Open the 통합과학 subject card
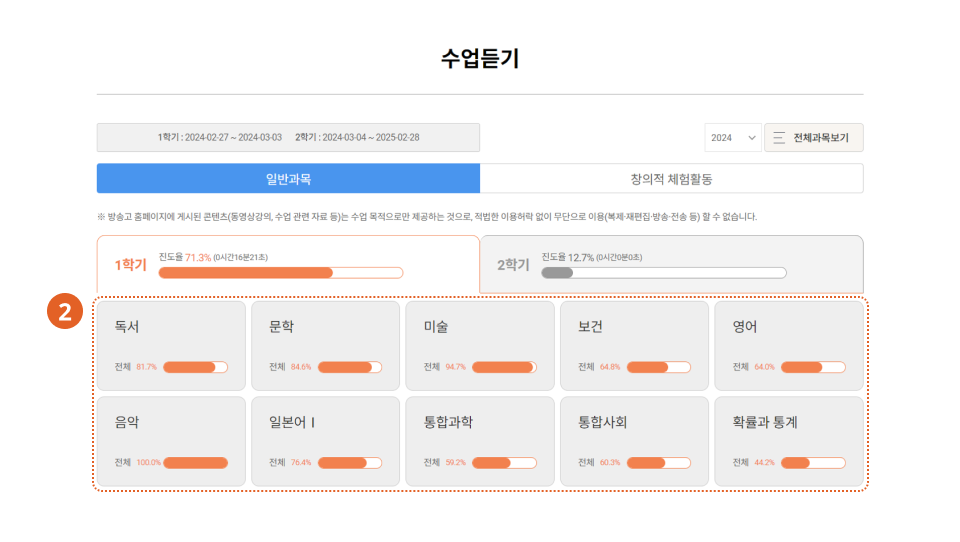The width and height of the screenshot is (960, 542). (480, 442)
